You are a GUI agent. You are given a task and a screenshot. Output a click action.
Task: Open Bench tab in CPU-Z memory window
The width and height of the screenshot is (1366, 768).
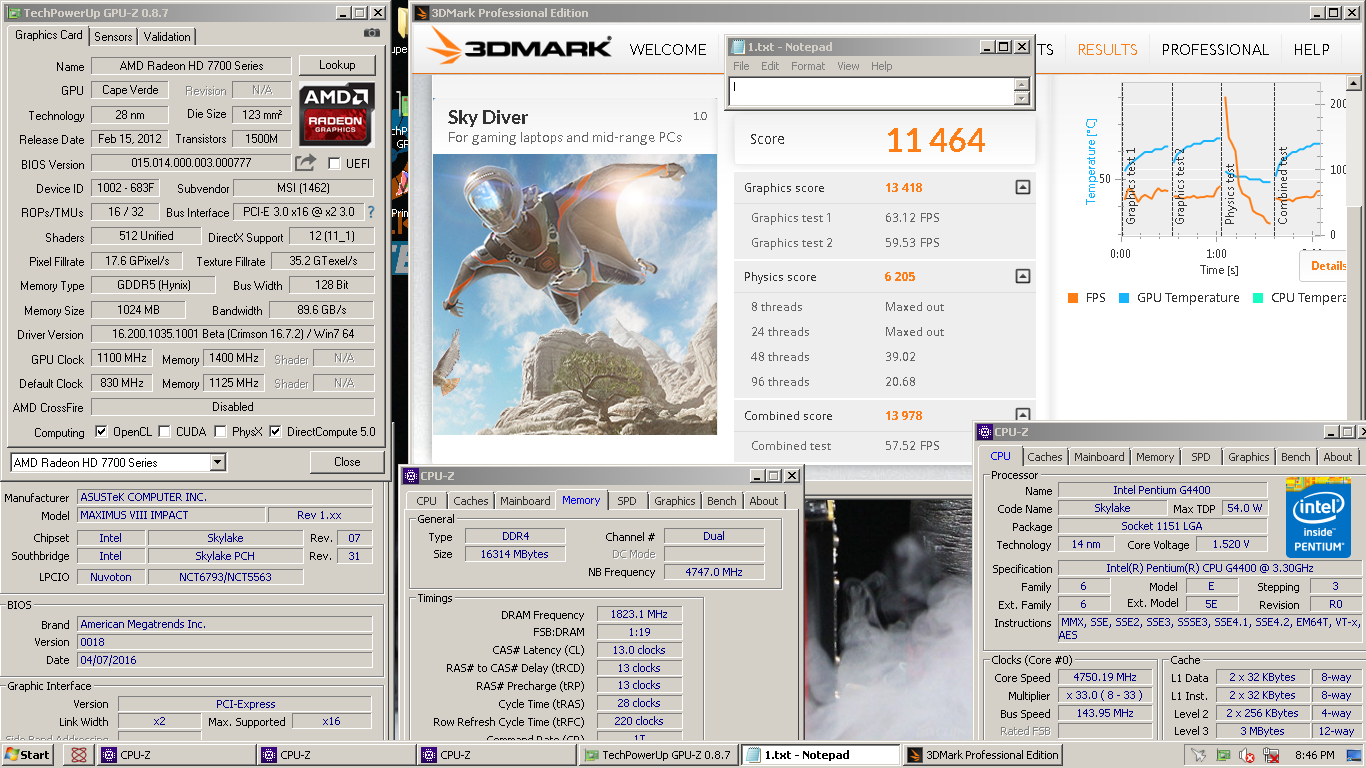point(721,501)
